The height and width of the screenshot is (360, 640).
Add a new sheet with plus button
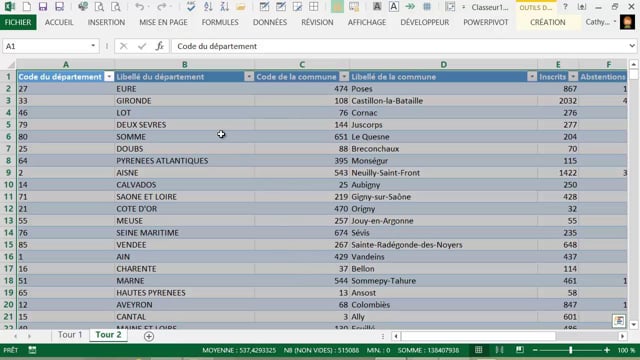(x=149, y=336)
